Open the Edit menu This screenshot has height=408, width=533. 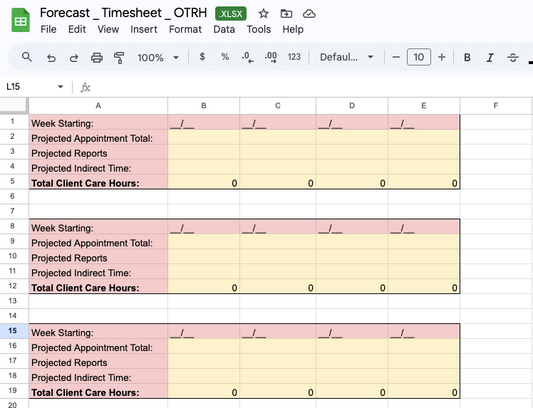point(77,29)
